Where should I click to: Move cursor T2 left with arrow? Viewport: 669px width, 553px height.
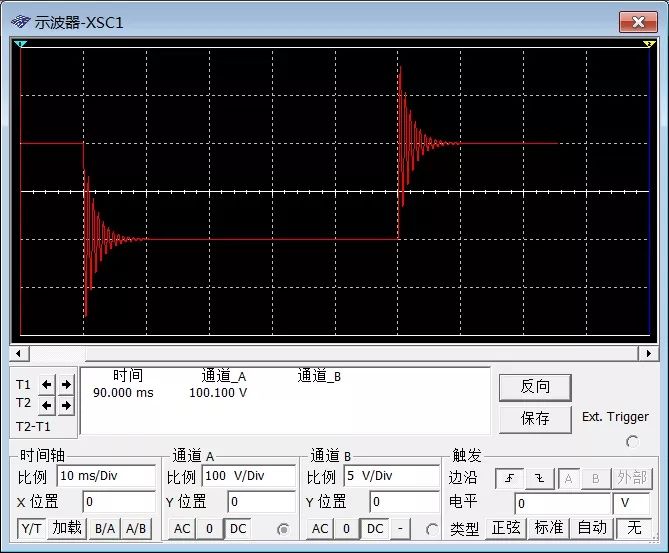point(47,405)
